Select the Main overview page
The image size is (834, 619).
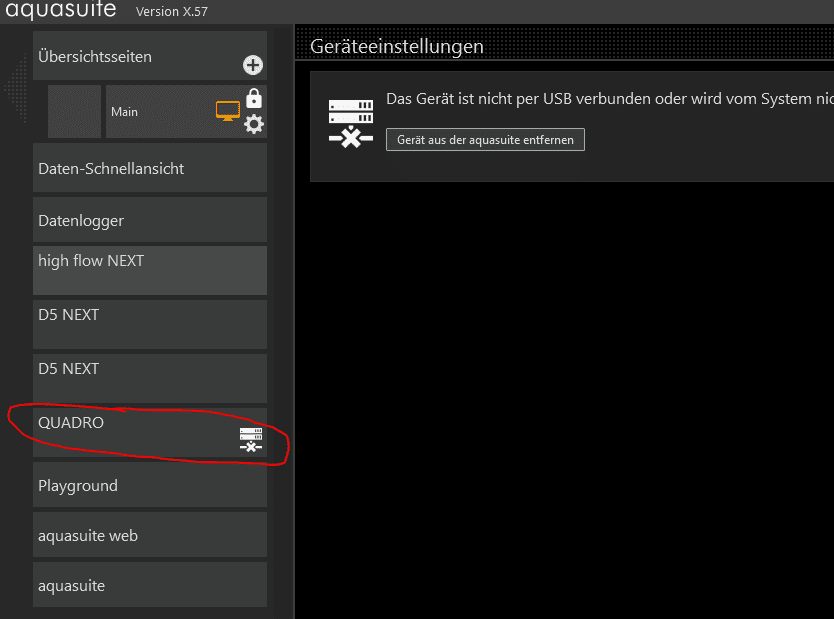[x=186, y=112]
